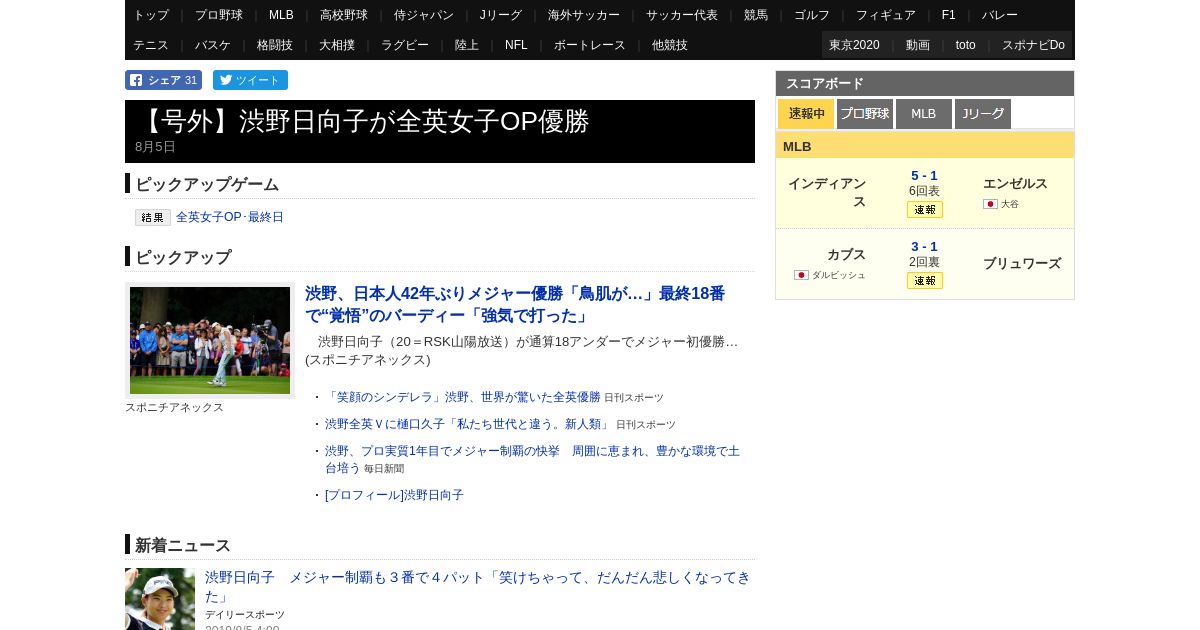
Task: Click ブリュワーズ team name
Action: (1022, 263)
